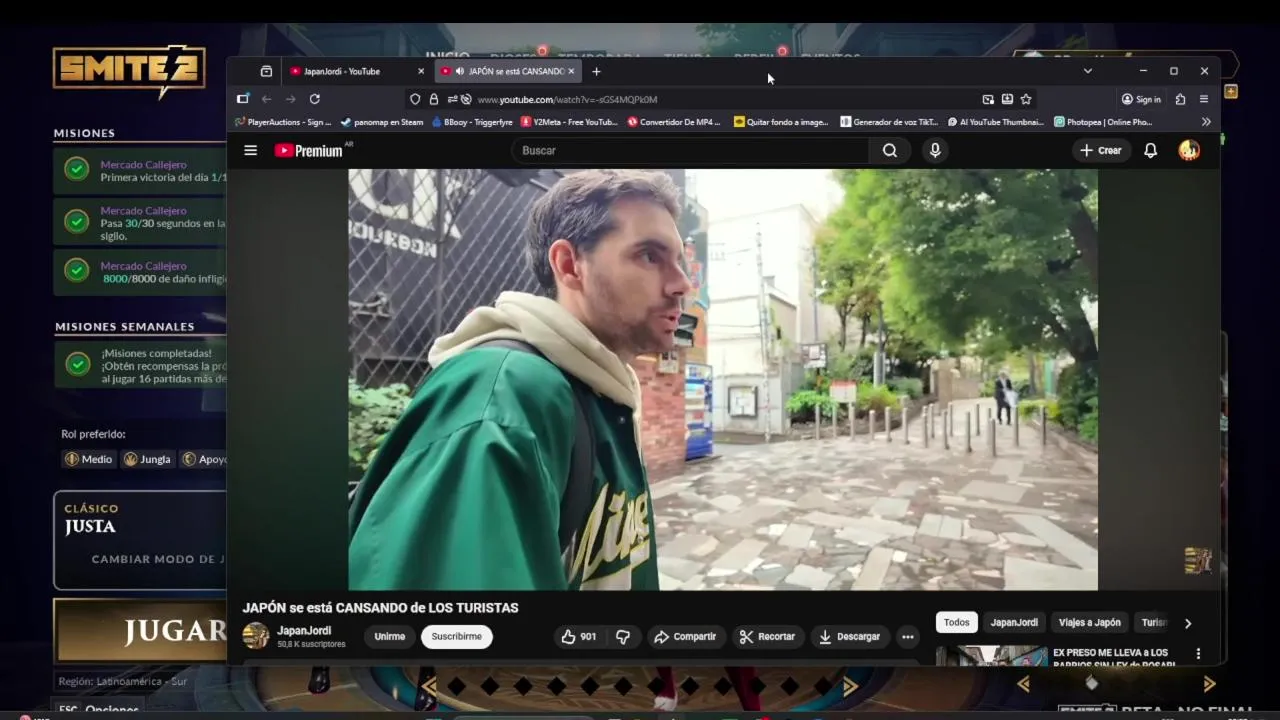Click the save-to-pocket icon in address bar
Viewport: 1280px width, 720px height.
coord(1007,99)
